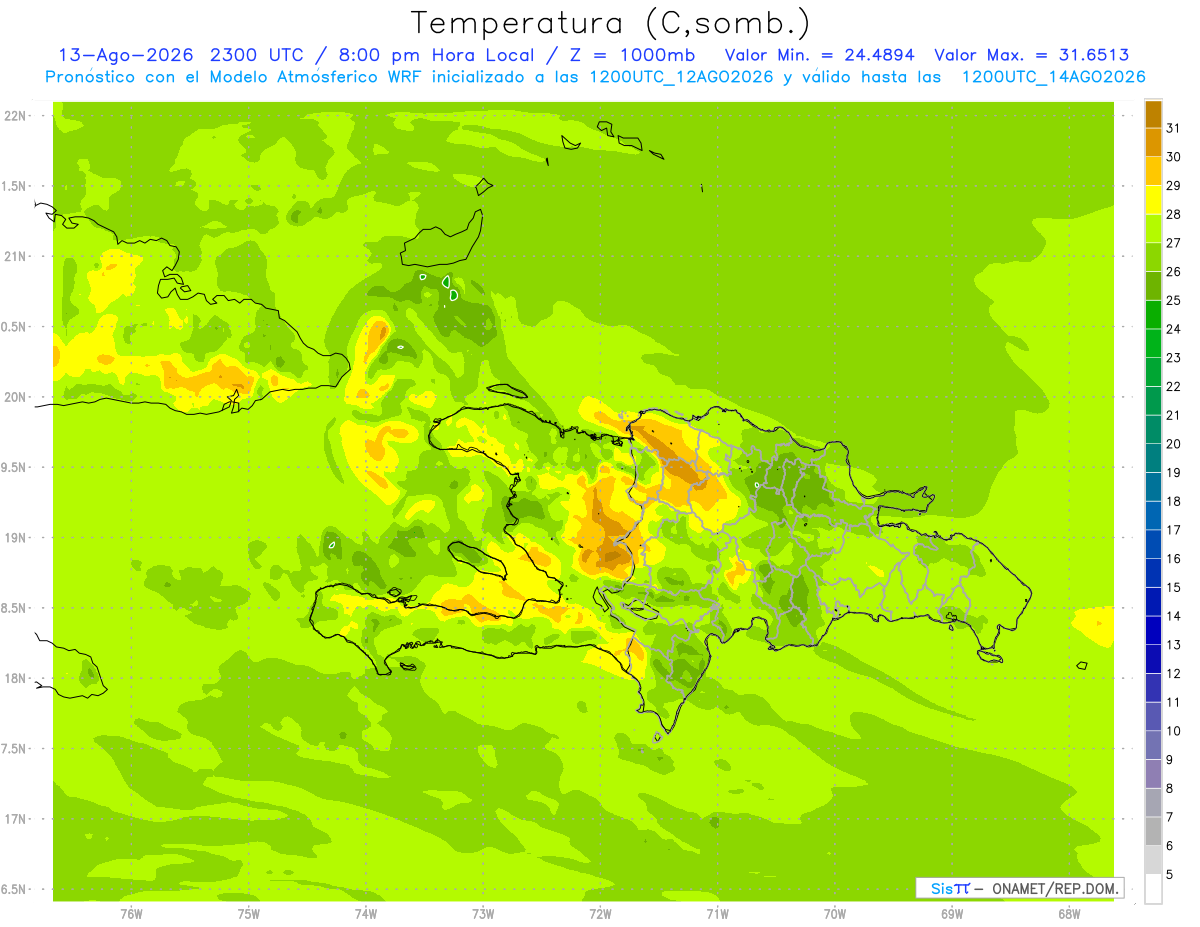This screenshot has height=927, width=1200.
Task: Click the legend value "26"
Action: tap(1173, 271)
